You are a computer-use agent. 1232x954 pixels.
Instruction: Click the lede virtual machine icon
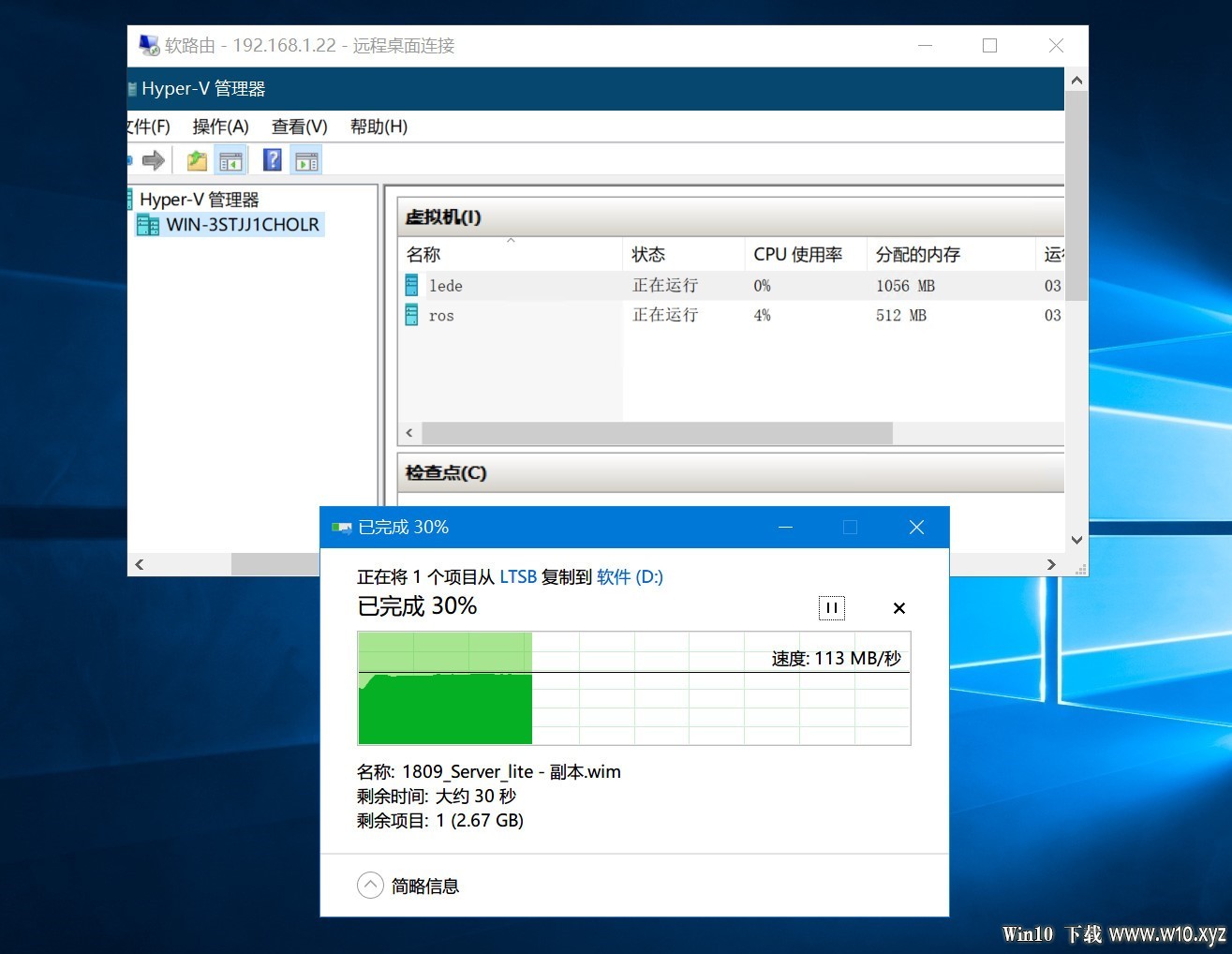pyautogui.click(x=411, y=285)
